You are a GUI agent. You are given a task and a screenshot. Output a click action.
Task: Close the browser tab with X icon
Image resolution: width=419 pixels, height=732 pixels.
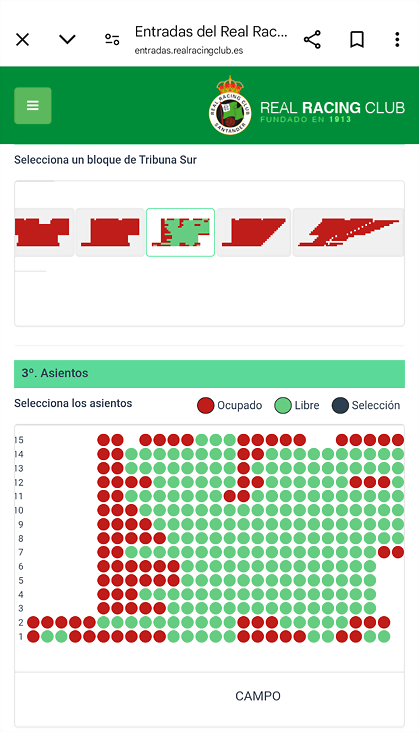pyautogui.click(x=22, y=40)
